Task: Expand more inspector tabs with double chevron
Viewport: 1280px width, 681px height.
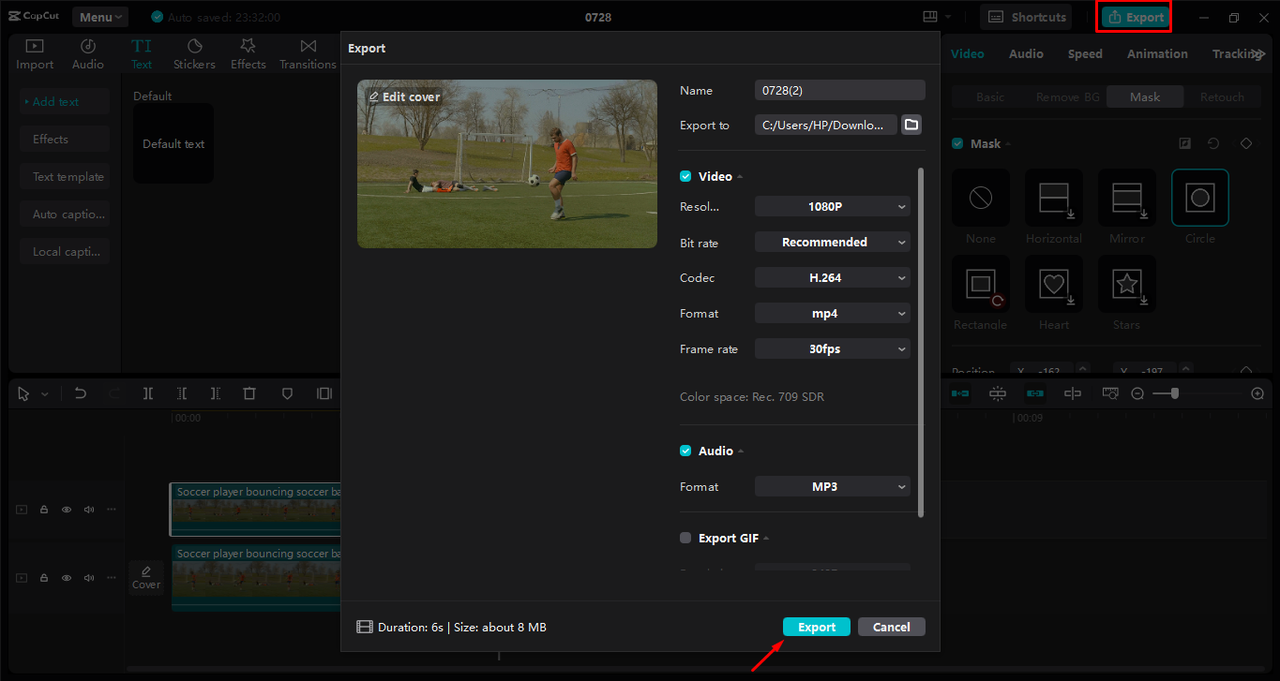Action: (x=1260, y=54)
